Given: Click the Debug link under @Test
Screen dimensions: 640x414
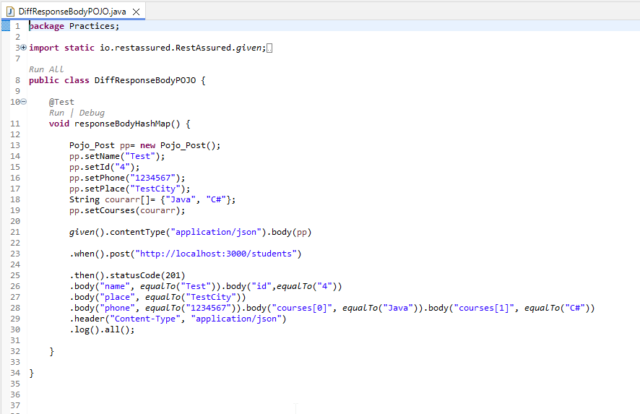Looking at the screenshot, I should click(x=91, y=113).
